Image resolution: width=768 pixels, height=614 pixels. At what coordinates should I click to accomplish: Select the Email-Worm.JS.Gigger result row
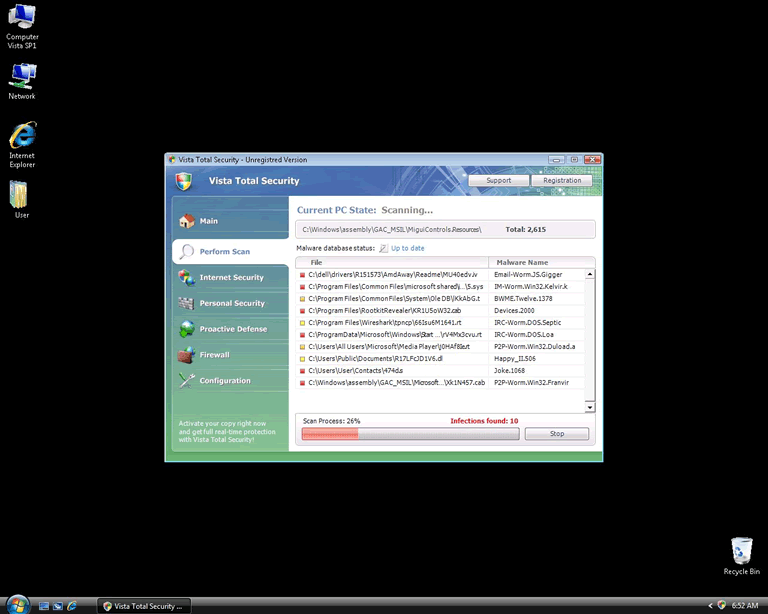(x=440, y=274)
